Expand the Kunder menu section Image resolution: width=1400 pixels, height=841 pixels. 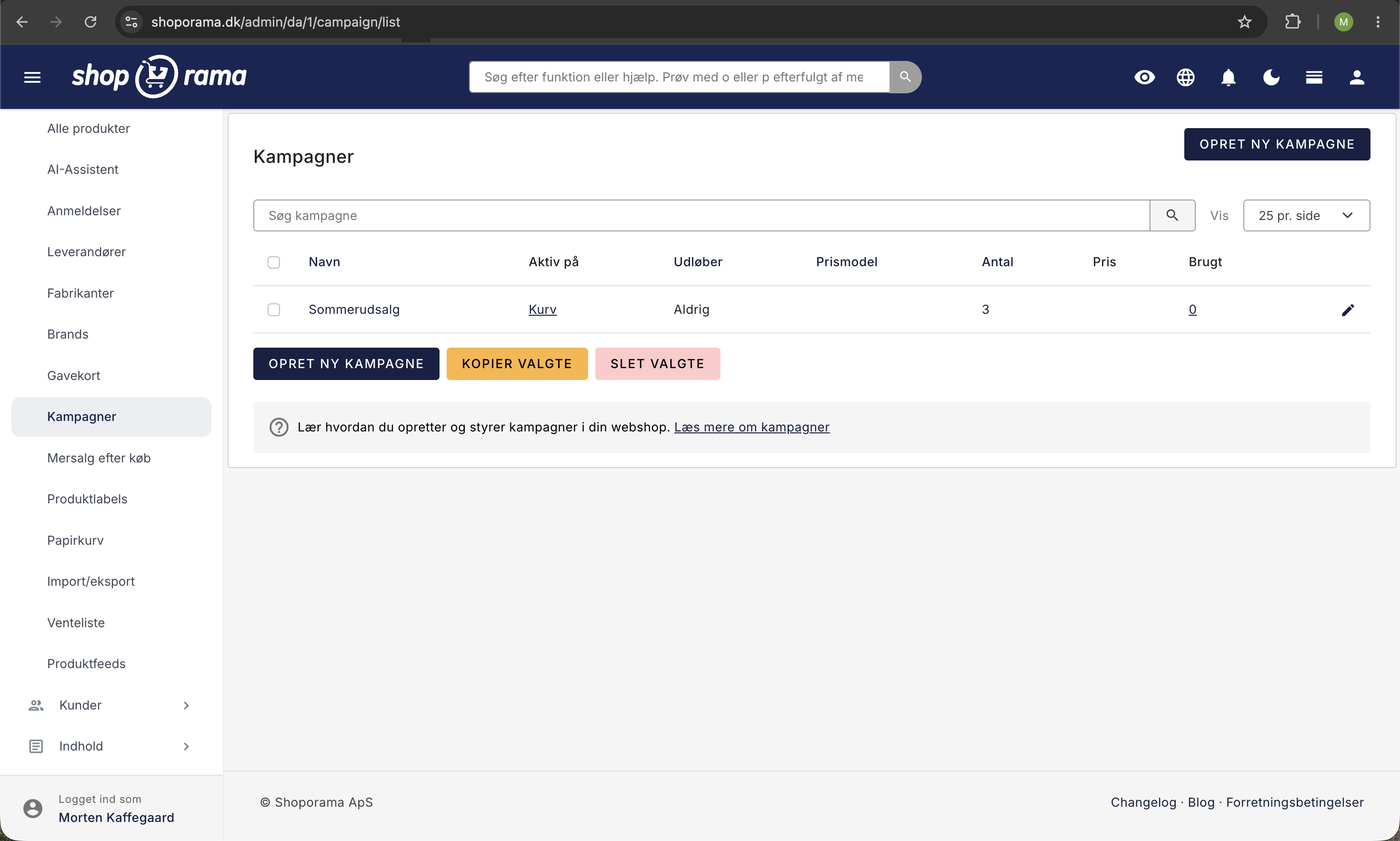tap(111, 705)
